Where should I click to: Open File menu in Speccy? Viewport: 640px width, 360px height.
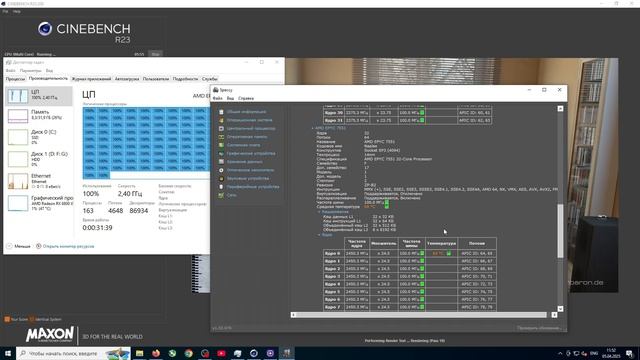point(218,98)
